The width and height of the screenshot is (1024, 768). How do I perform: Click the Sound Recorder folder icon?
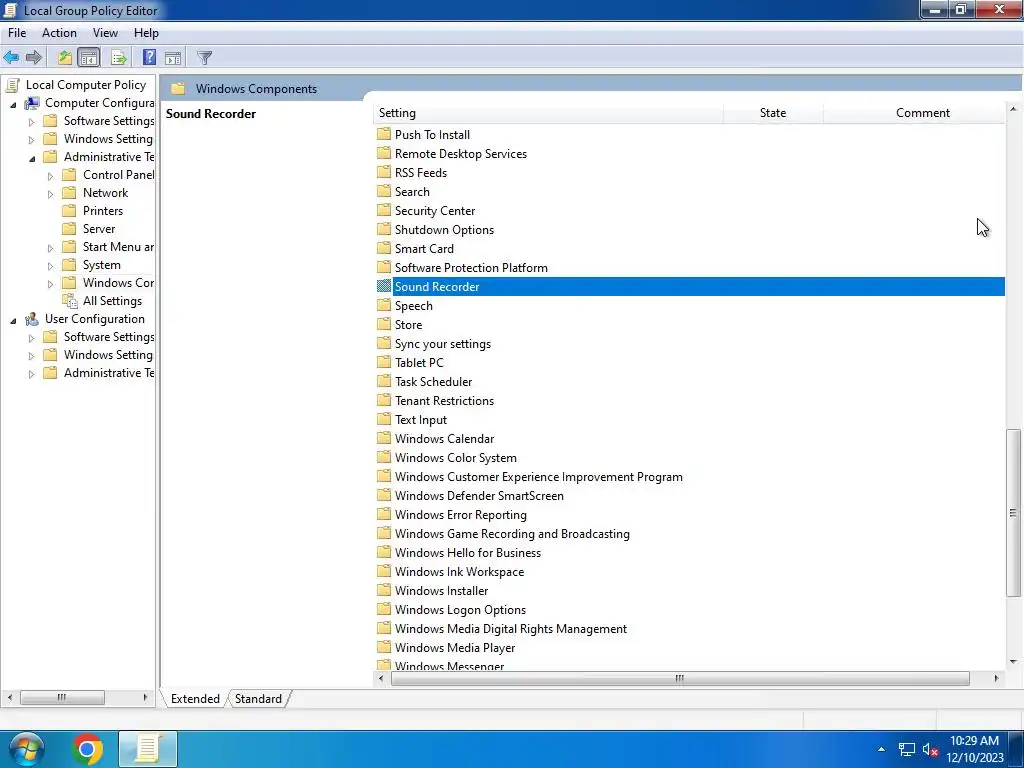(384, 286)
